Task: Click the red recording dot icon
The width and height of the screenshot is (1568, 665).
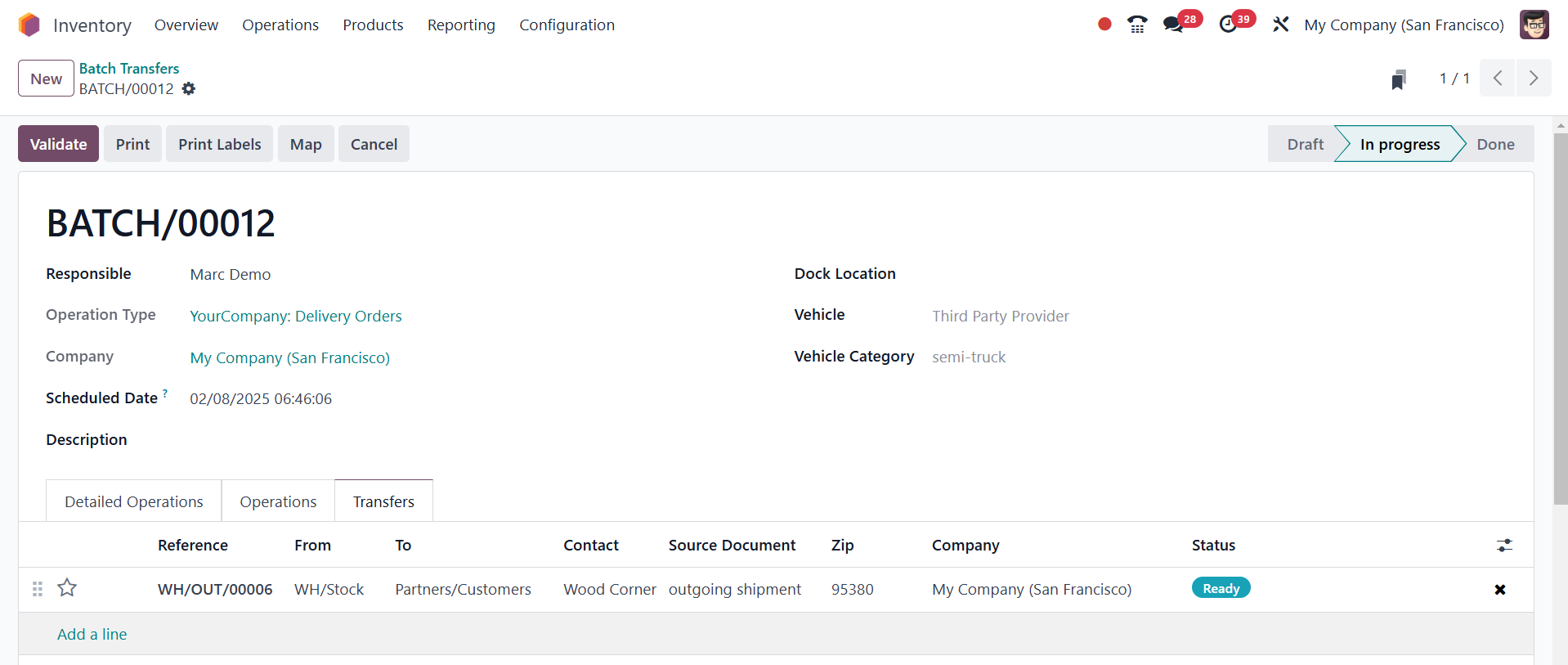Action: (1104, 25)
